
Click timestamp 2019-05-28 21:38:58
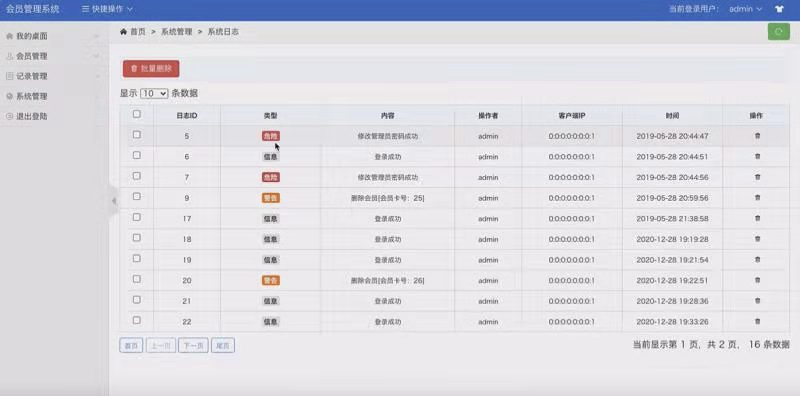click(672, 218)
